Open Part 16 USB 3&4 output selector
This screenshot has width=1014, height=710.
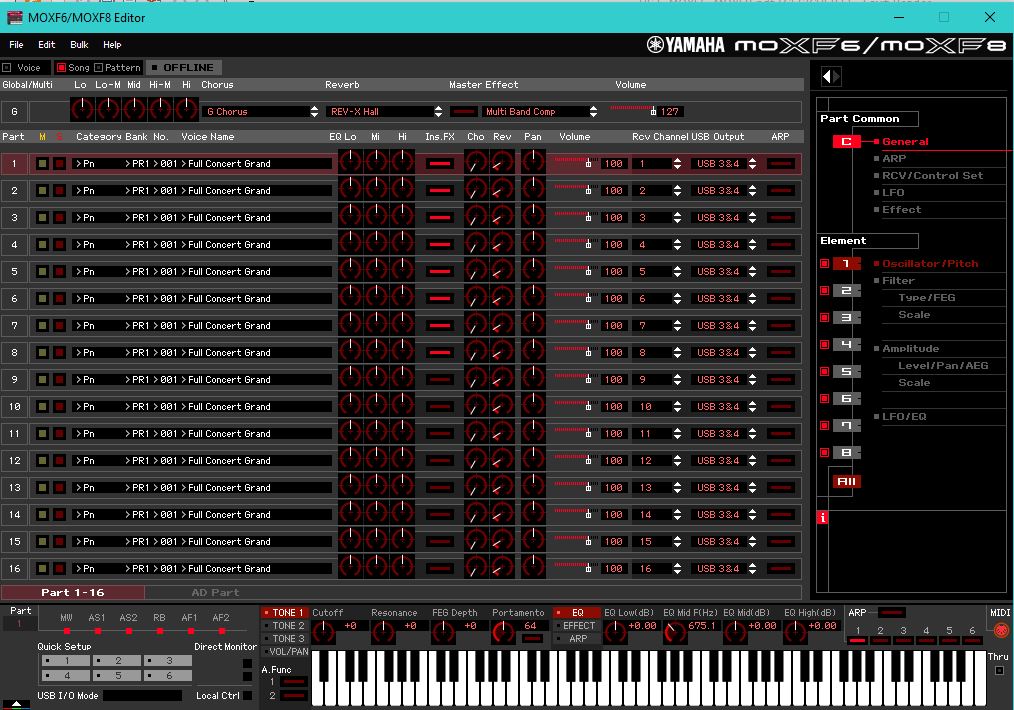tap(724, 568)
